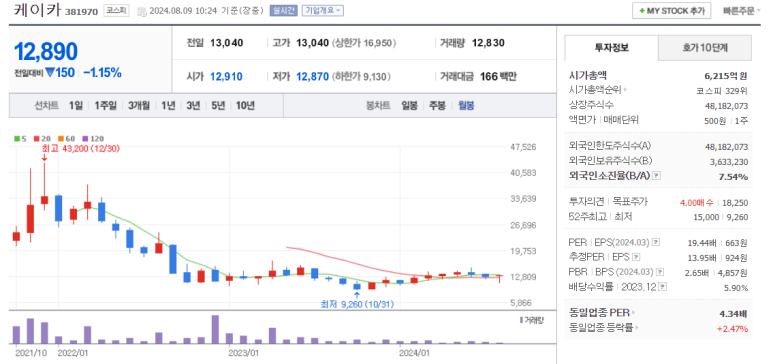
Task: Click the down-triangle icon before 150 change
Action: click(x=50, y=73)
